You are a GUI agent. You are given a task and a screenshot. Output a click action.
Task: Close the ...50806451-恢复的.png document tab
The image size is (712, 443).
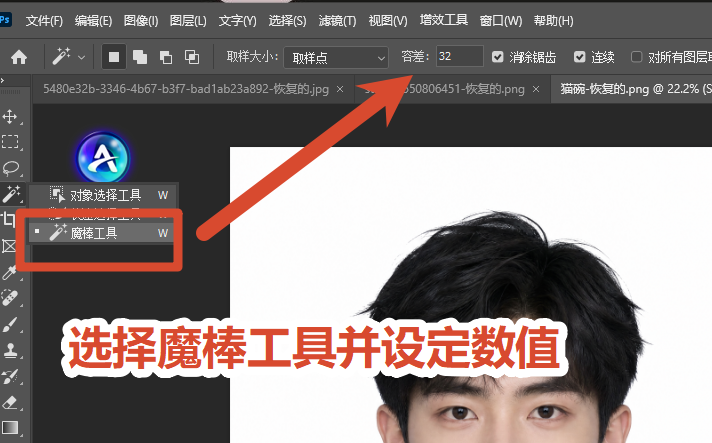click(536, 89)
